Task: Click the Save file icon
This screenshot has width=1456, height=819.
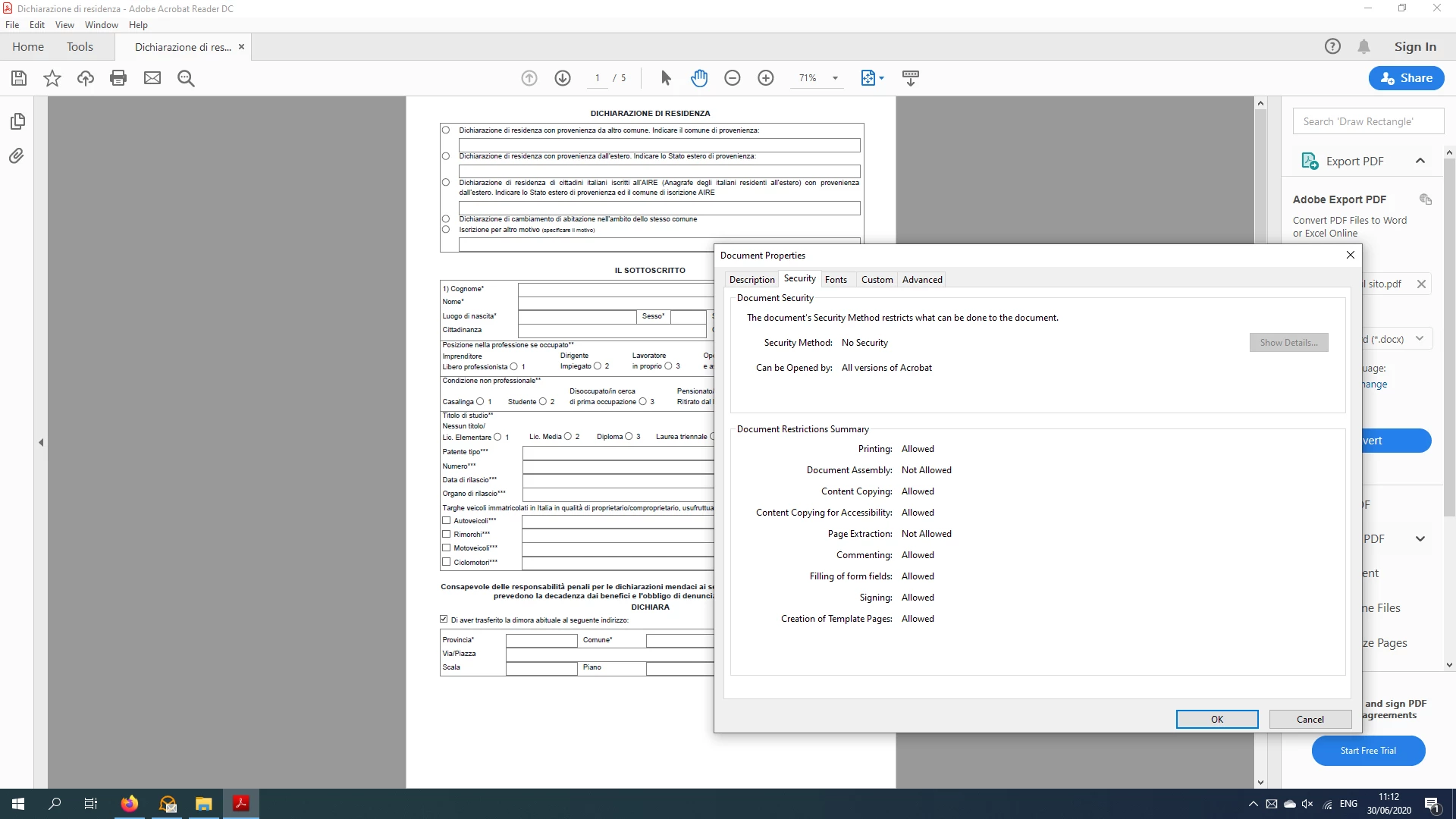Action: tap(19, 78)
